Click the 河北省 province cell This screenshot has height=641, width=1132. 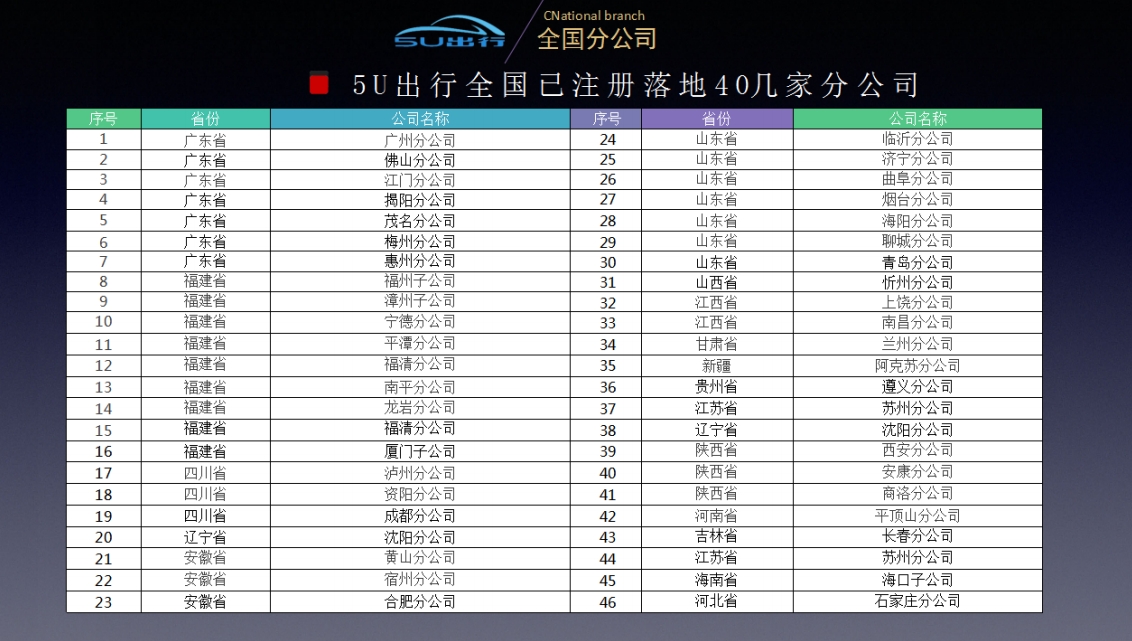pyautogui.click(x=717, y=601)
